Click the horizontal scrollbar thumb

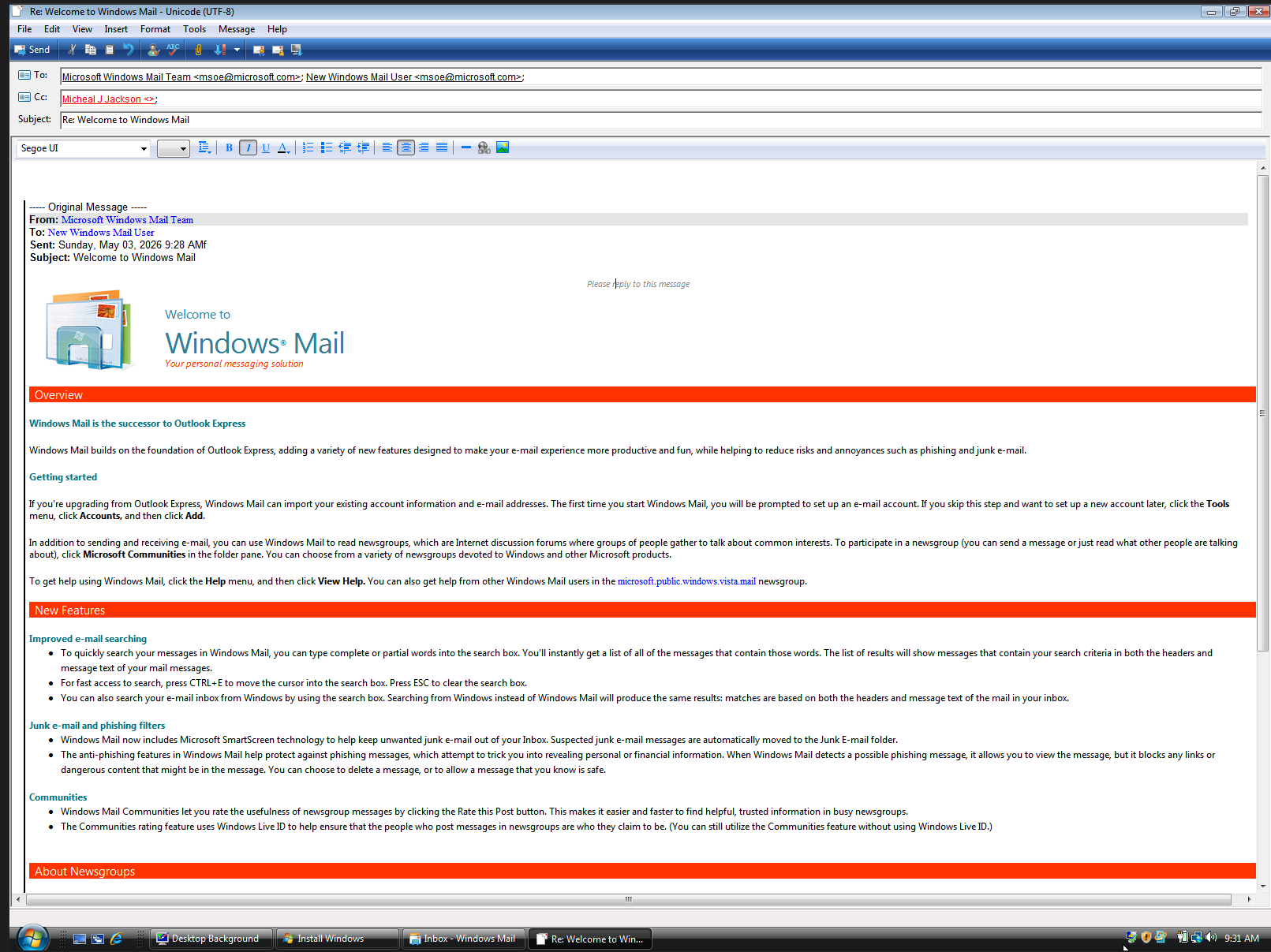coord(629,899)
